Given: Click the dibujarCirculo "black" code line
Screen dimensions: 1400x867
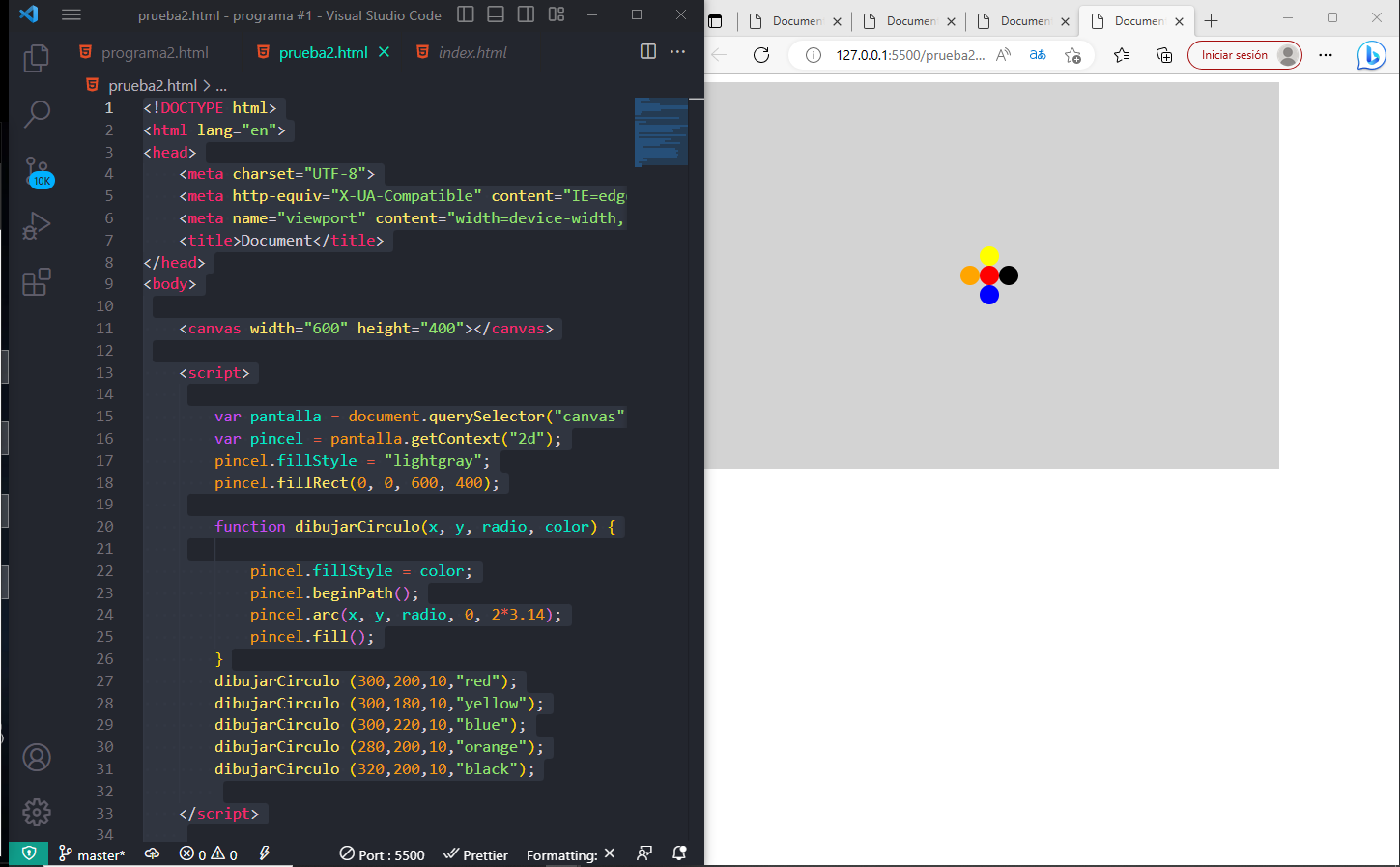Looking at the screenshot, I should click(374, 769).
